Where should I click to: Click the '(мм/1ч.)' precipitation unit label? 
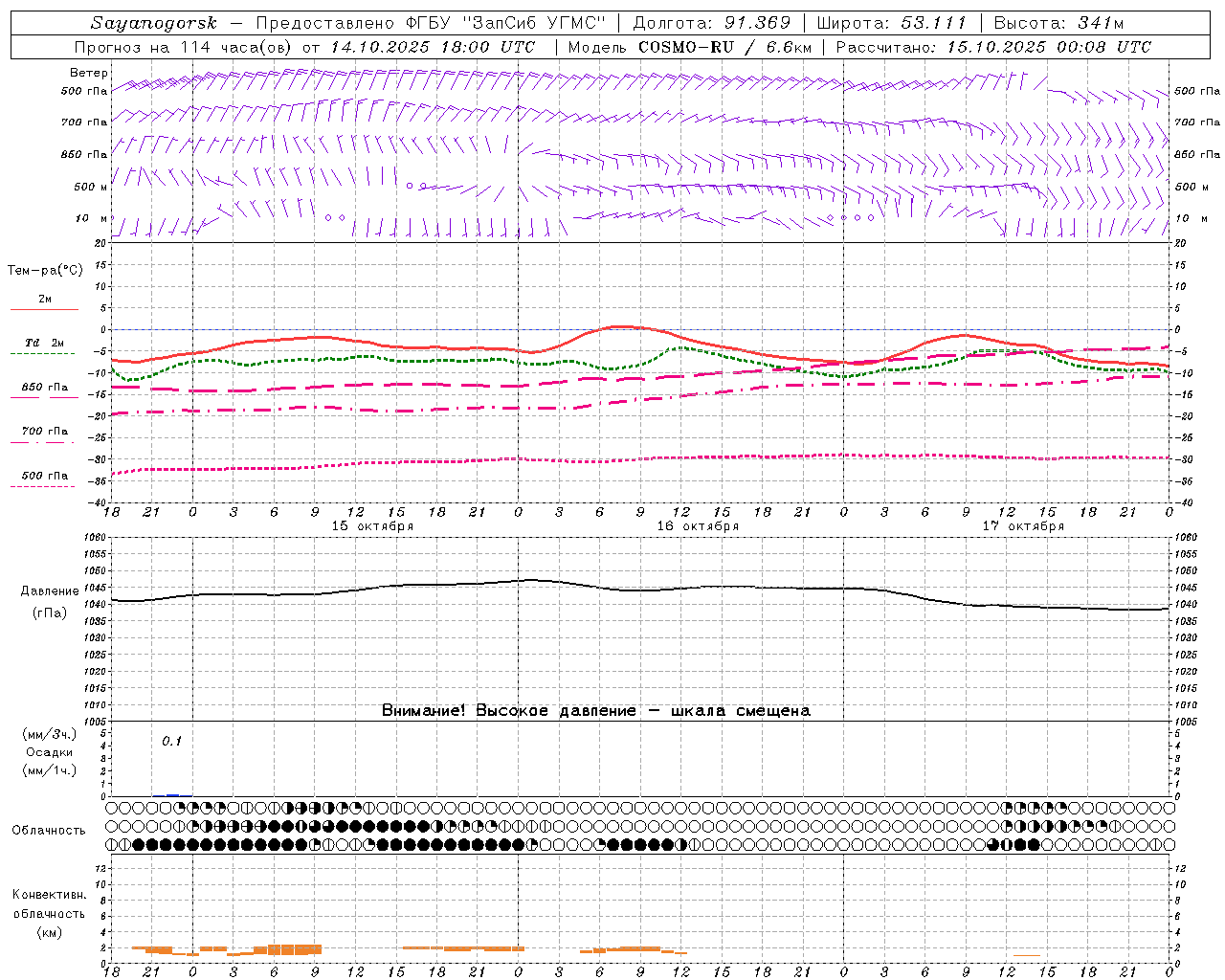pyautogui.click(x=50, y=770)
